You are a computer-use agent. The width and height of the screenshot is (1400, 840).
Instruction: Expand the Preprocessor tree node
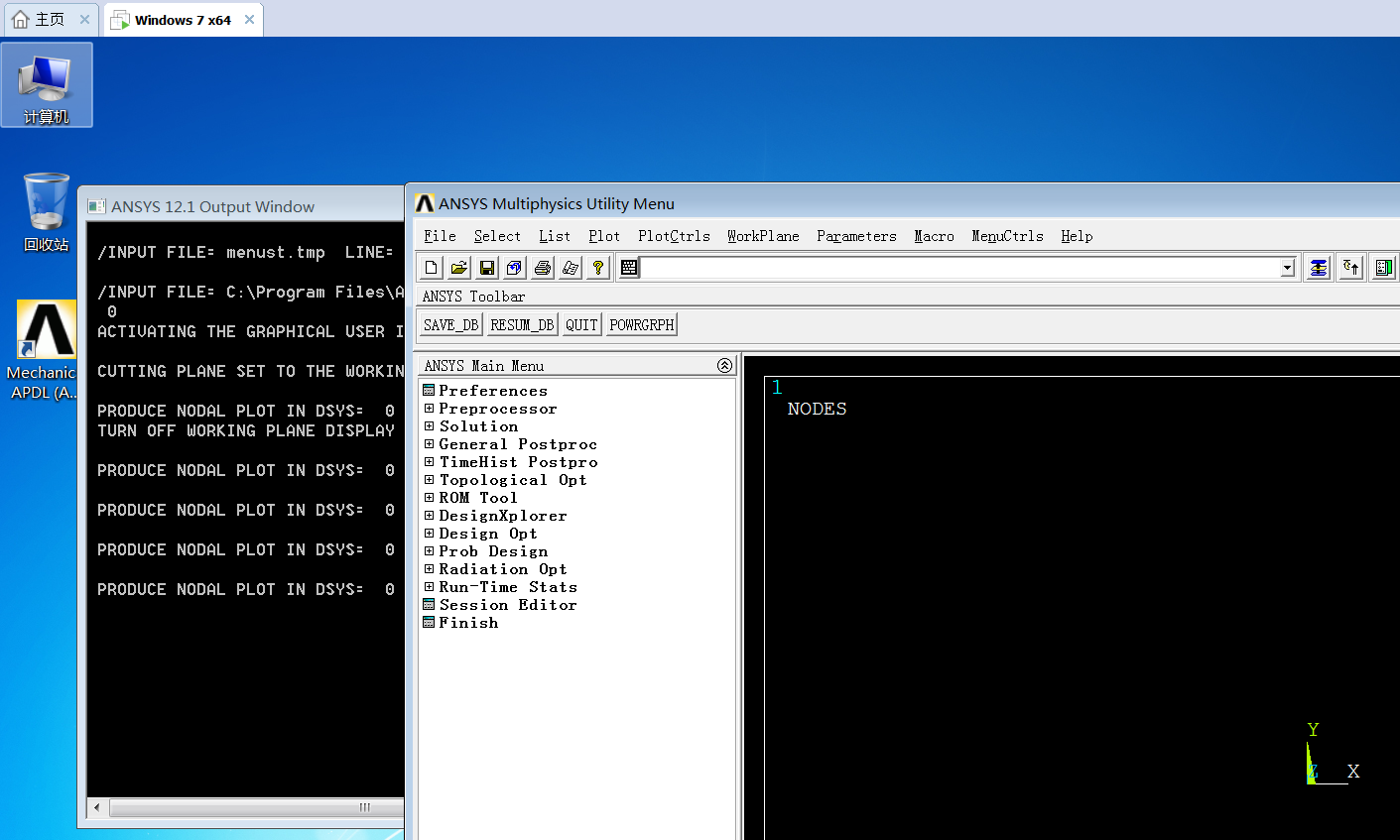coord(430,409)
